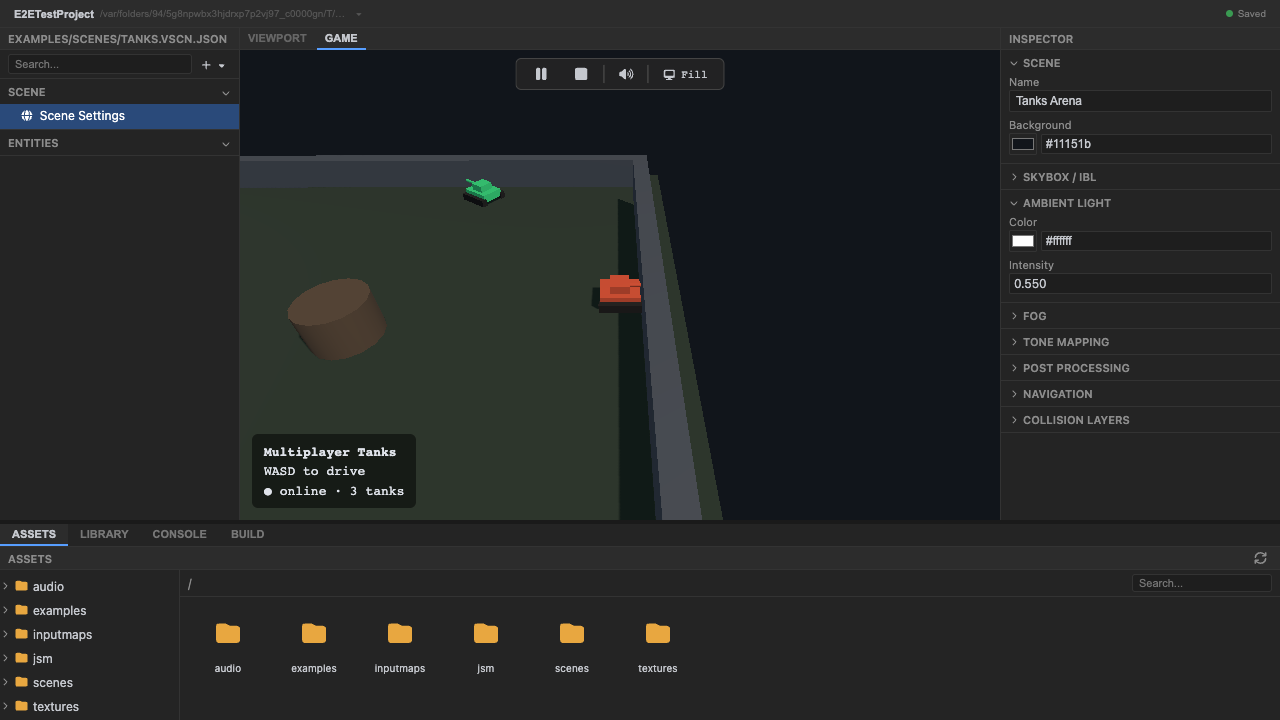Image resolution: width=1280 pixels, height=720 pixels.
Task: Click the INSPECTOR panel header
Action: 1041,39
